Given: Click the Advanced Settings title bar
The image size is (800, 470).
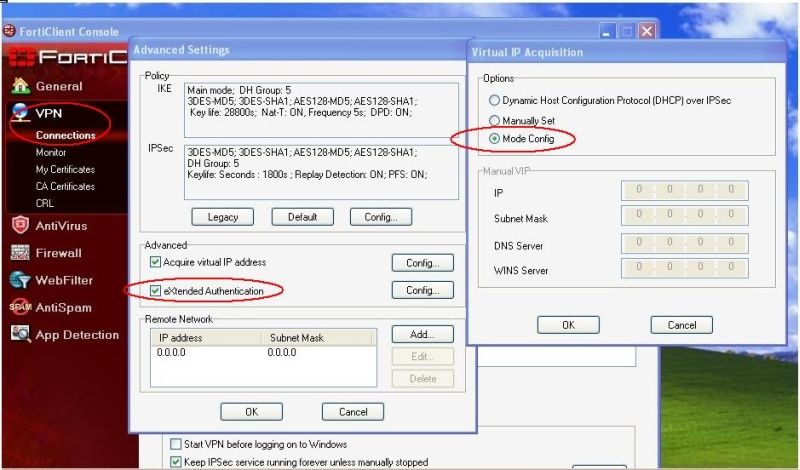Looking at the screenshot, I should tap(298, 50).
